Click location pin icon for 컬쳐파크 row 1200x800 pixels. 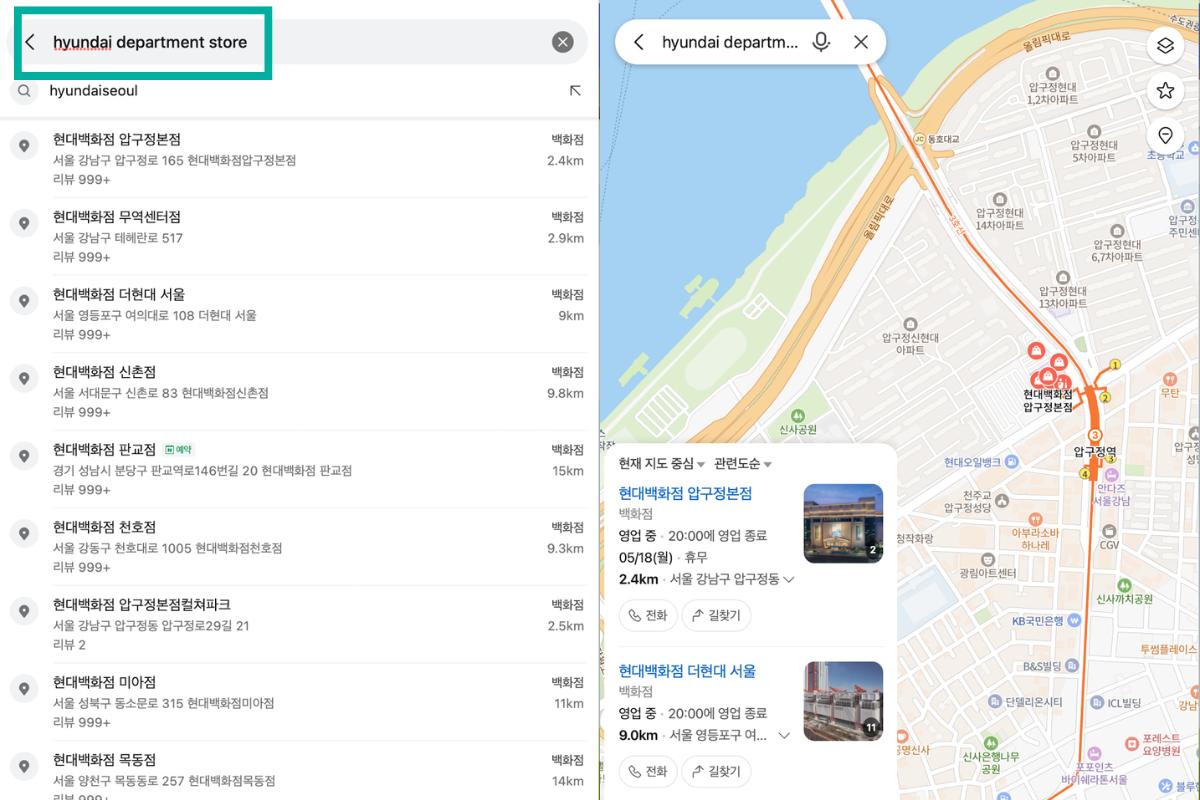click(24, 611)
